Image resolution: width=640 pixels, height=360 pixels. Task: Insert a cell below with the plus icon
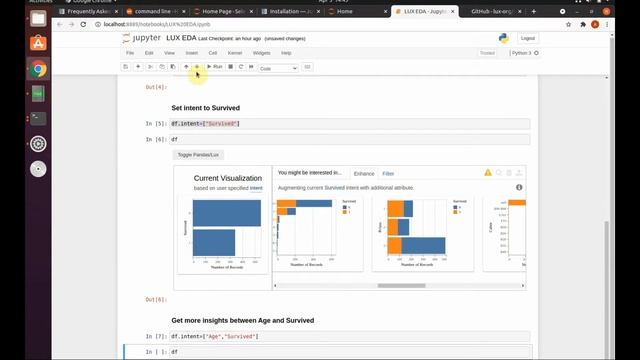pos(138,67)
